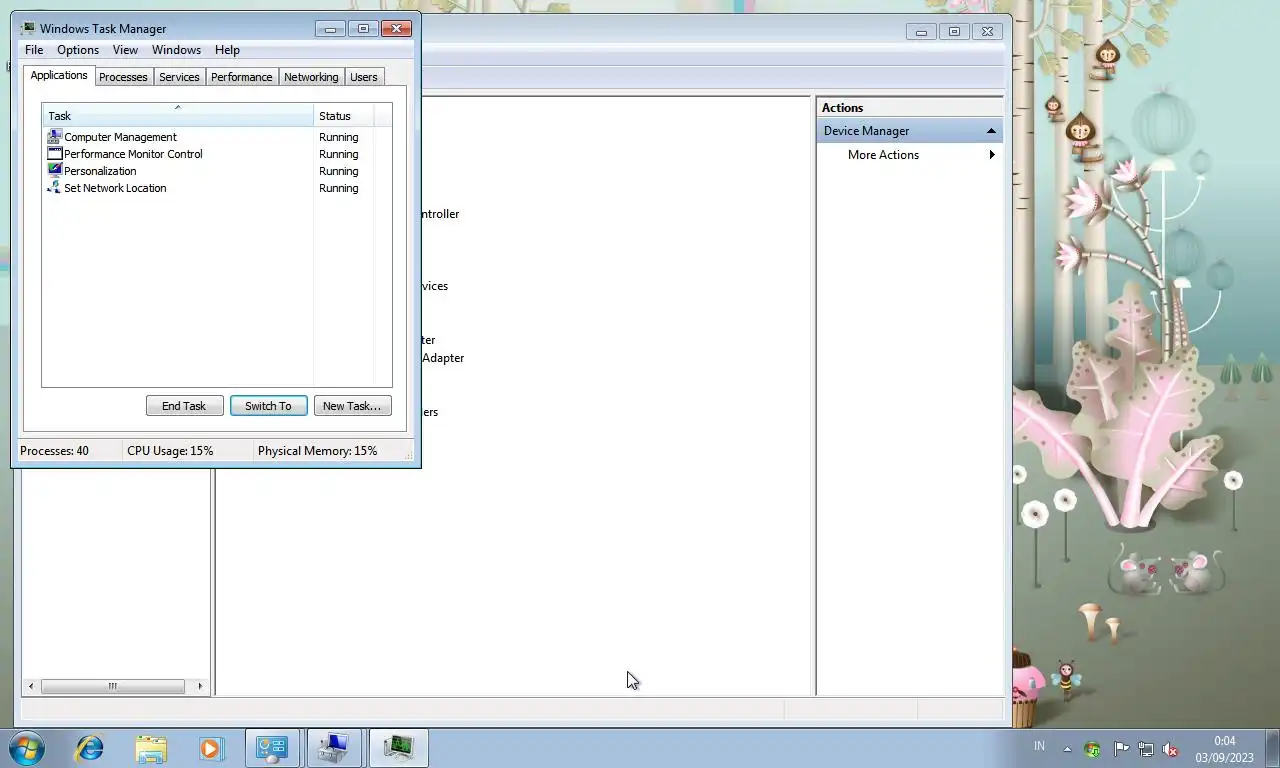Show hidden tray icons arrow
Image resolution: width=1280 pixels, height=768 pixels.
1067,749
